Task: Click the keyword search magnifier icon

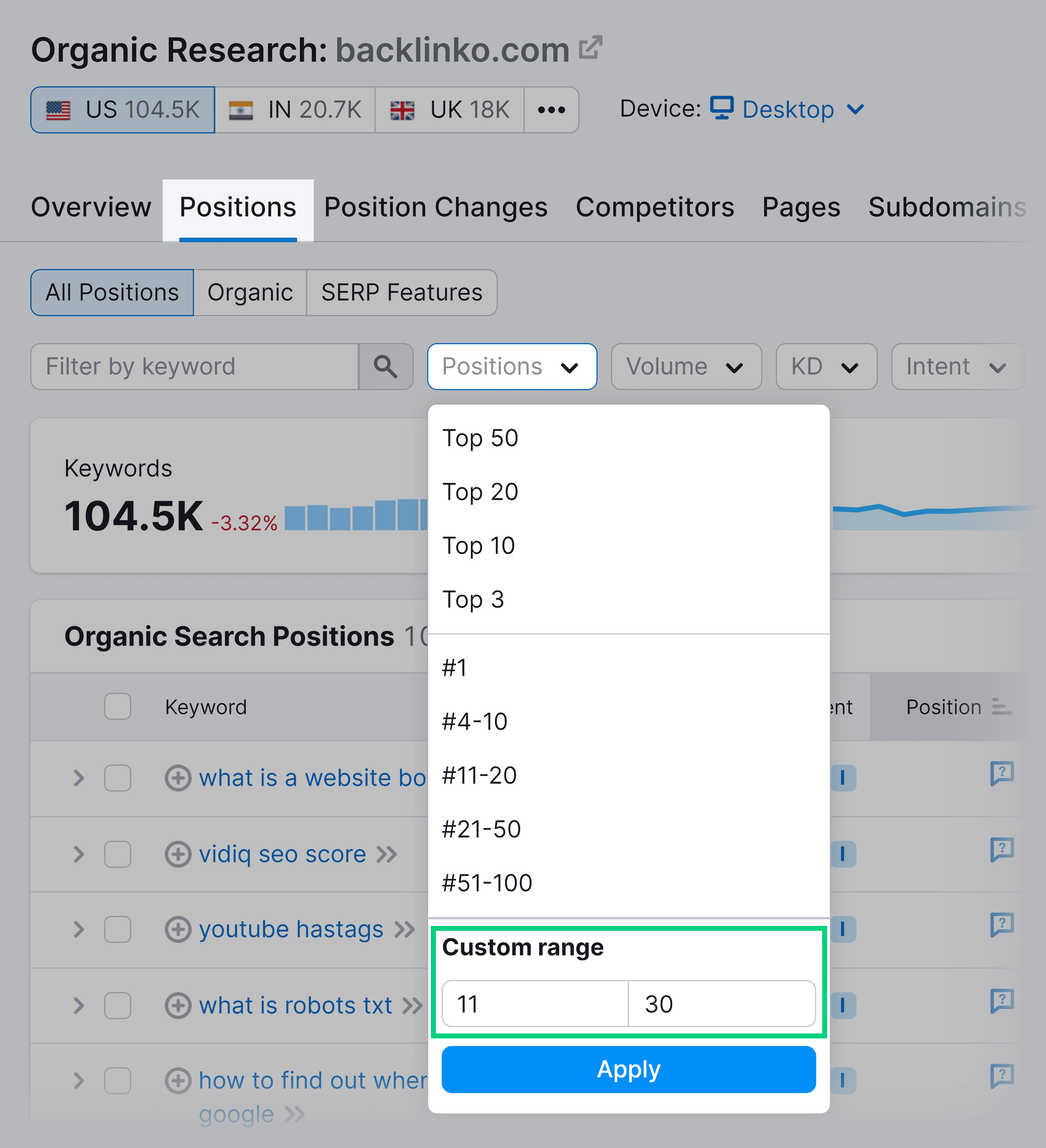Action: pyautogui.click(x=386, y=367)
